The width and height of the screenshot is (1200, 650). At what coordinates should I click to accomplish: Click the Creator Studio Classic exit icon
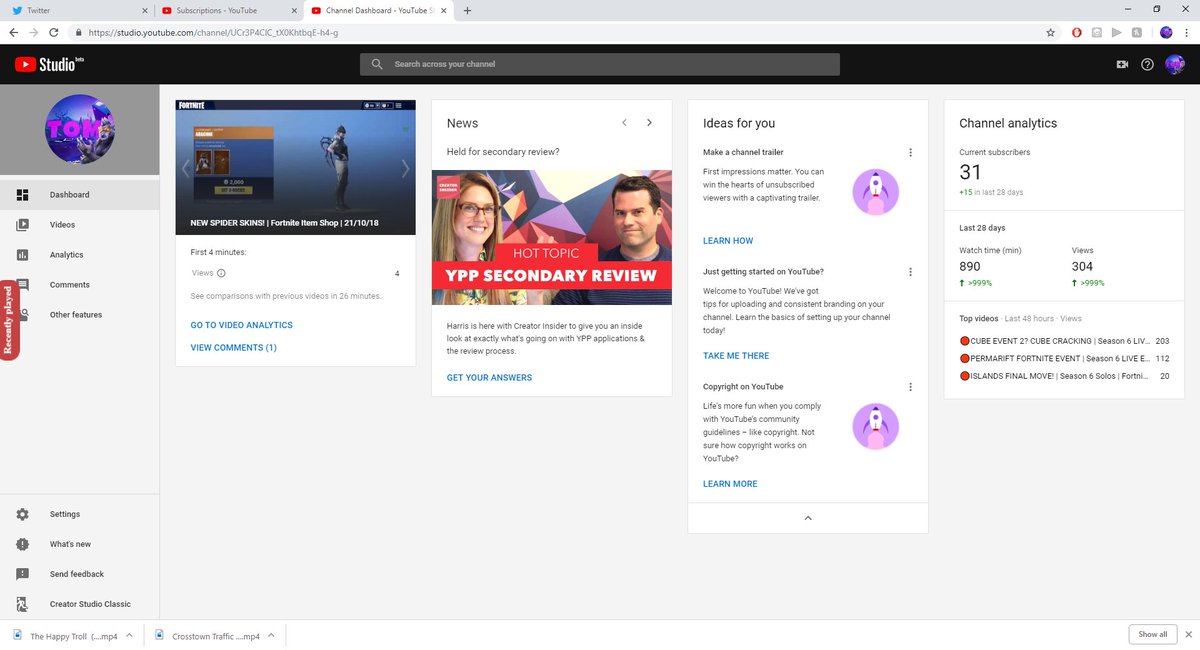pos(22,604)
